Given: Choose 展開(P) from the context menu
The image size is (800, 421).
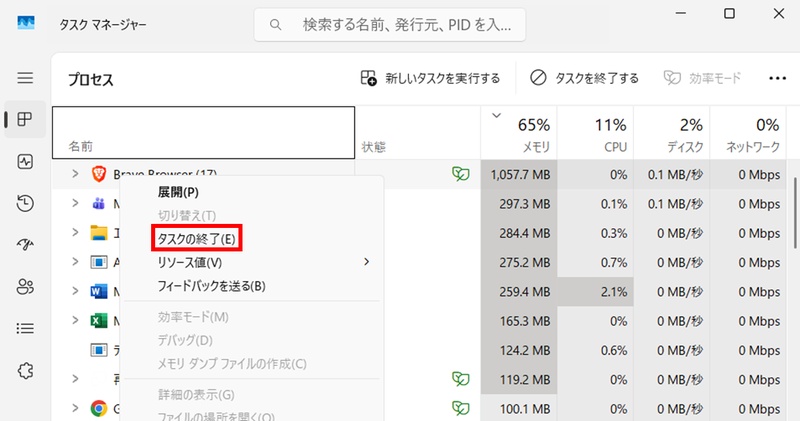Looking at the screenshot, I should [x=252, y=192].
